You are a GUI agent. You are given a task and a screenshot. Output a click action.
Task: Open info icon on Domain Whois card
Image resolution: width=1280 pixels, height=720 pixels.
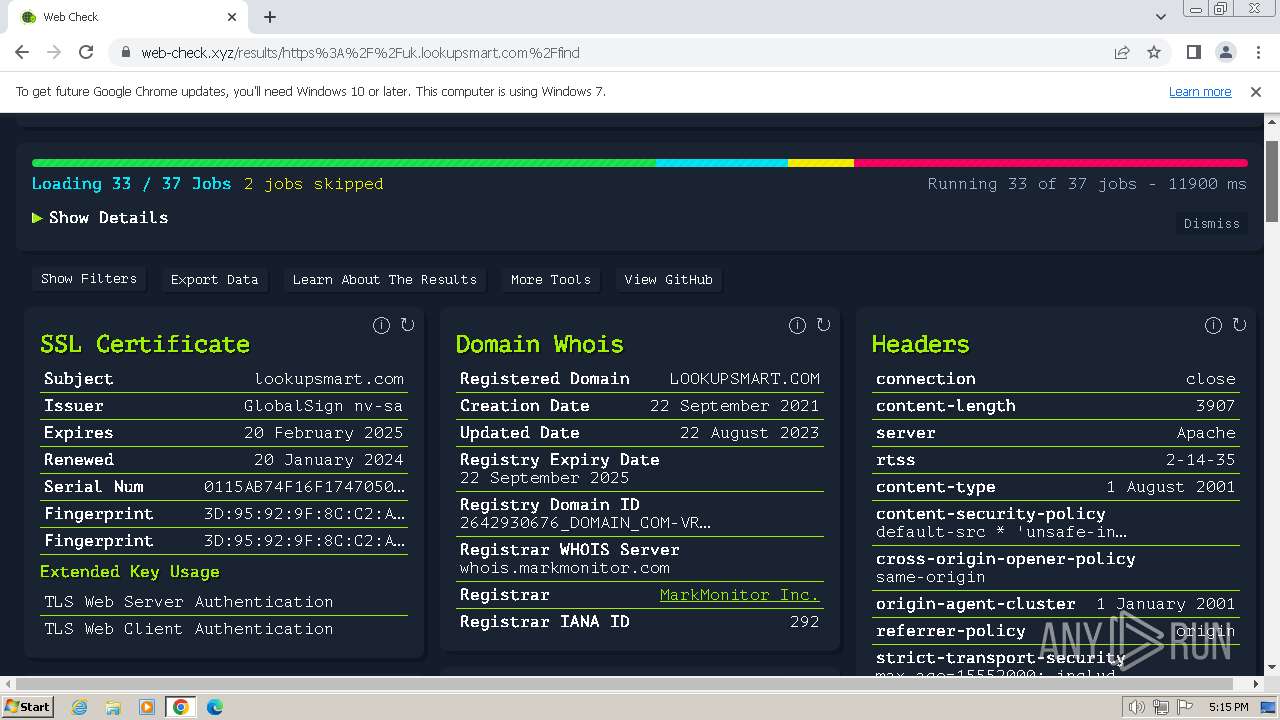(x=797, y=325)
